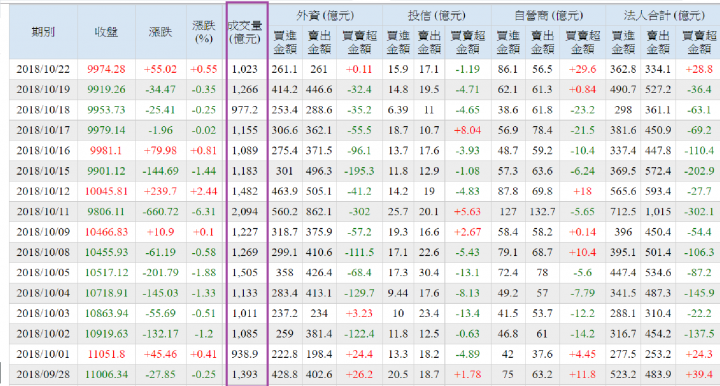Click foreign net value +26.2
Screen dimensions: 720x386
[x=360, y=375]
